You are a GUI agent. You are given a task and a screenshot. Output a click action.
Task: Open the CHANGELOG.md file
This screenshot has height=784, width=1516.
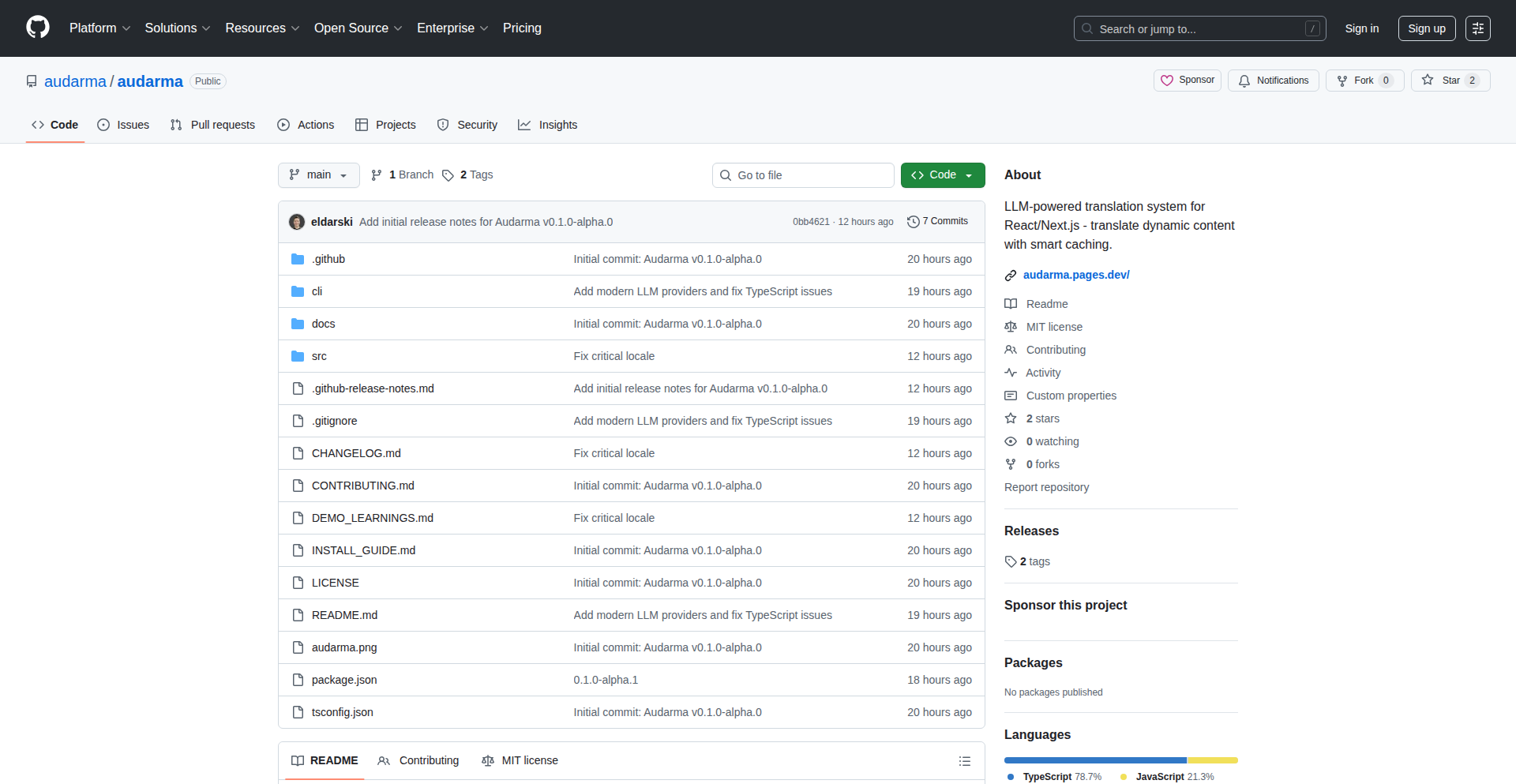pyautogui.click(x=355, y=453)
